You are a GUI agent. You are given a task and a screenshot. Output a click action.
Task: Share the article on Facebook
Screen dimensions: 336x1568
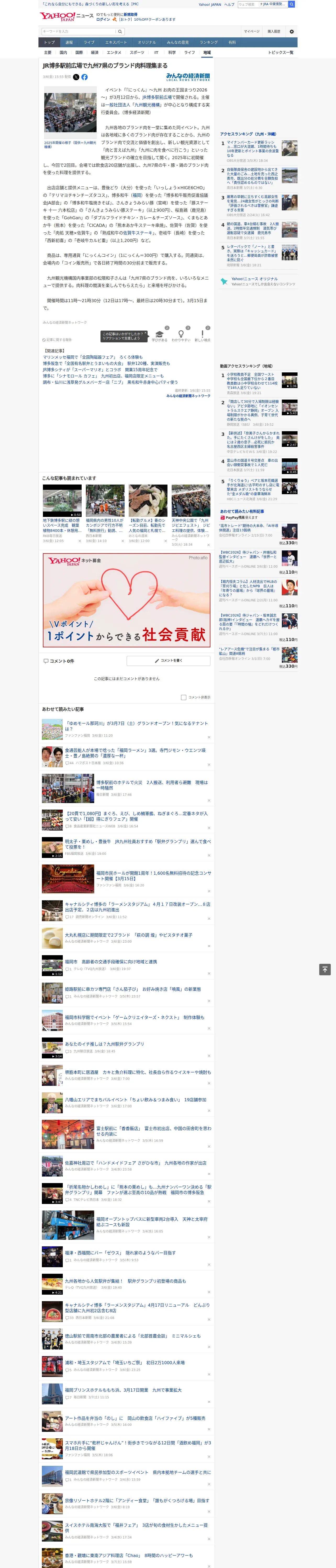85,77
